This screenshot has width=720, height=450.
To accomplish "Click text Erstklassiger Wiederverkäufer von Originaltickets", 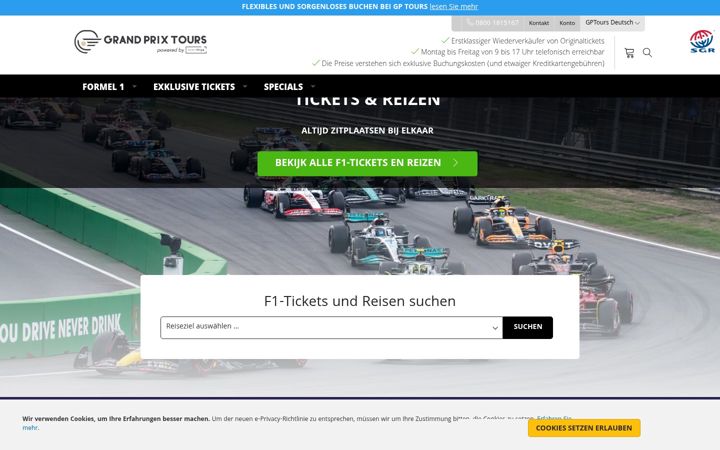I will pyautogui.click(x=528, y=41).
